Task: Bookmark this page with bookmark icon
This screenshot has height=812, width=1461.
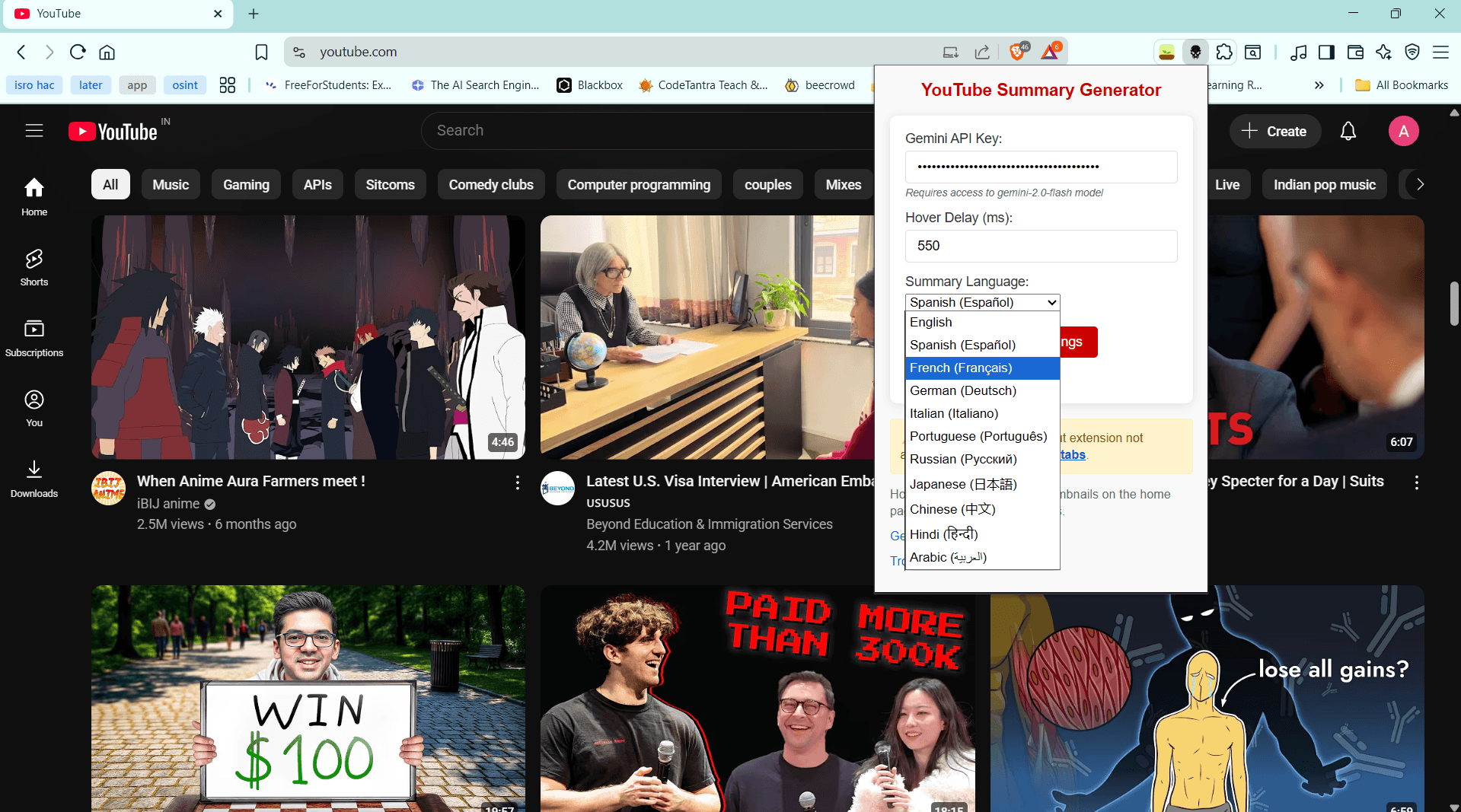Action: 261,52
